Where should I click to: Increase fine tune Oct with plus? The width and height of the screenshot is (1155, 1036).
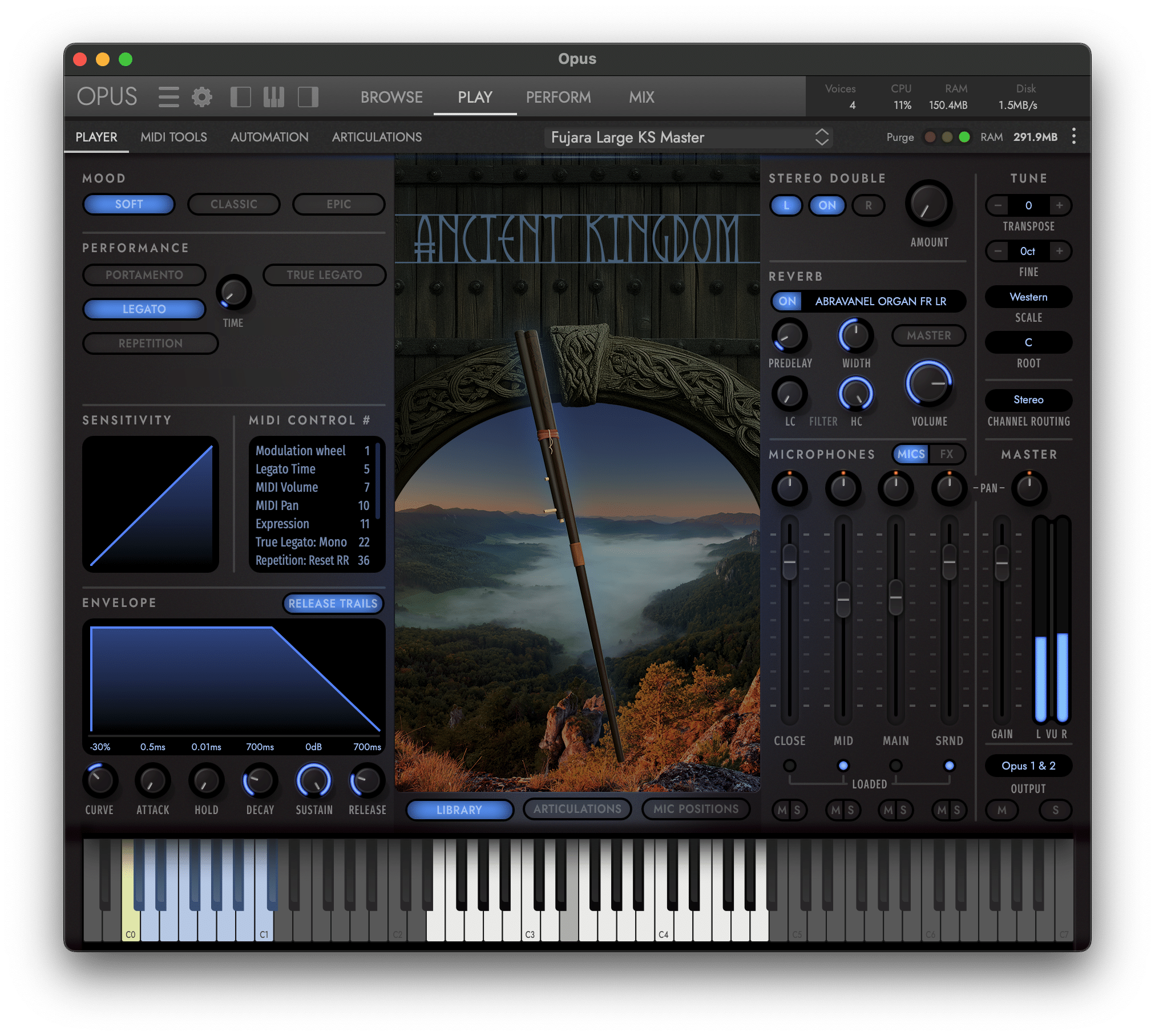(x=1059, y=251)
